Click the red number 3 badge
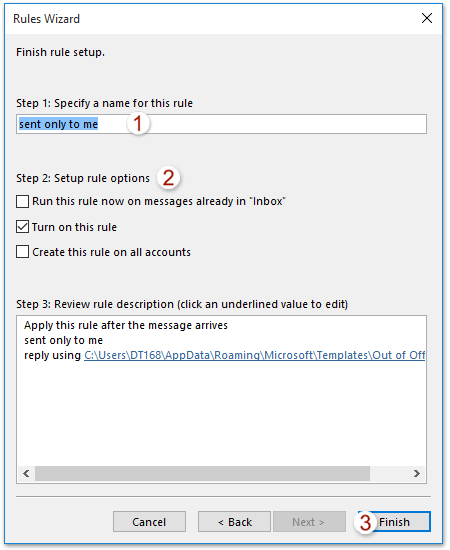This screenshot has width=450, height=550. click(x=365, y=522)
